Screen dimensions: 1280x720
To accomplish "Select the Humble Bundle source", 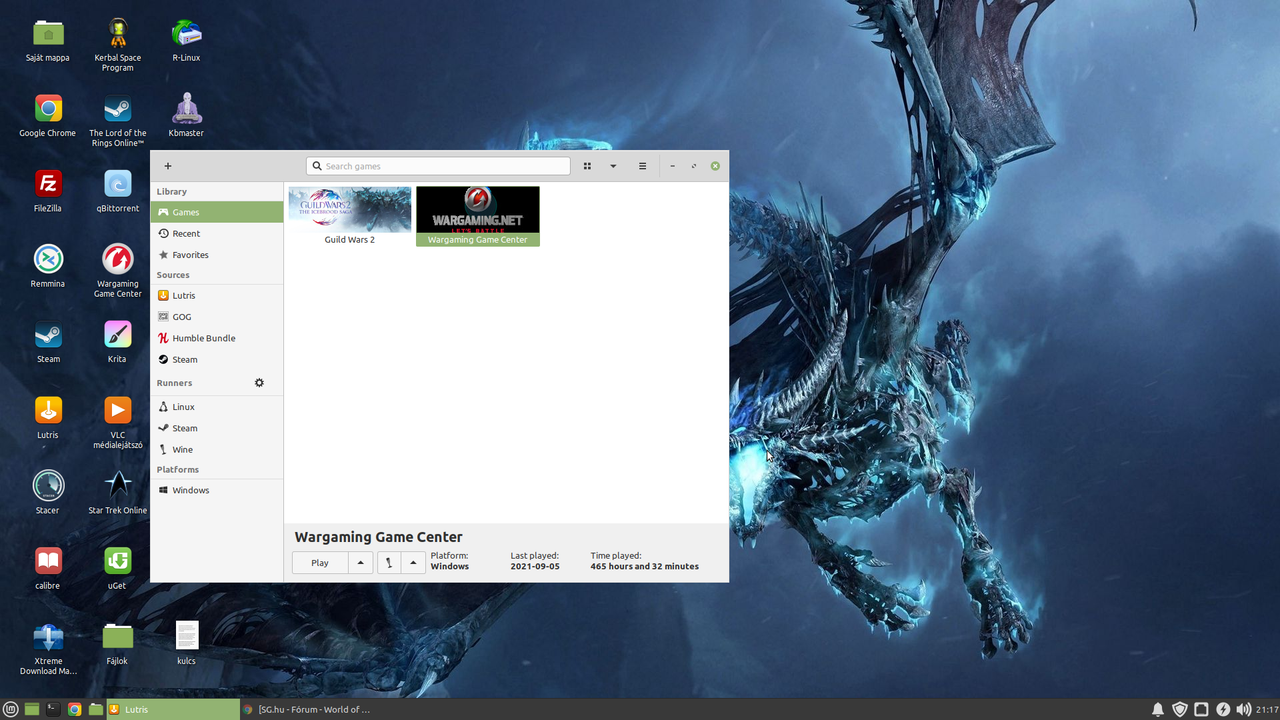I will (x=217, y=338).
